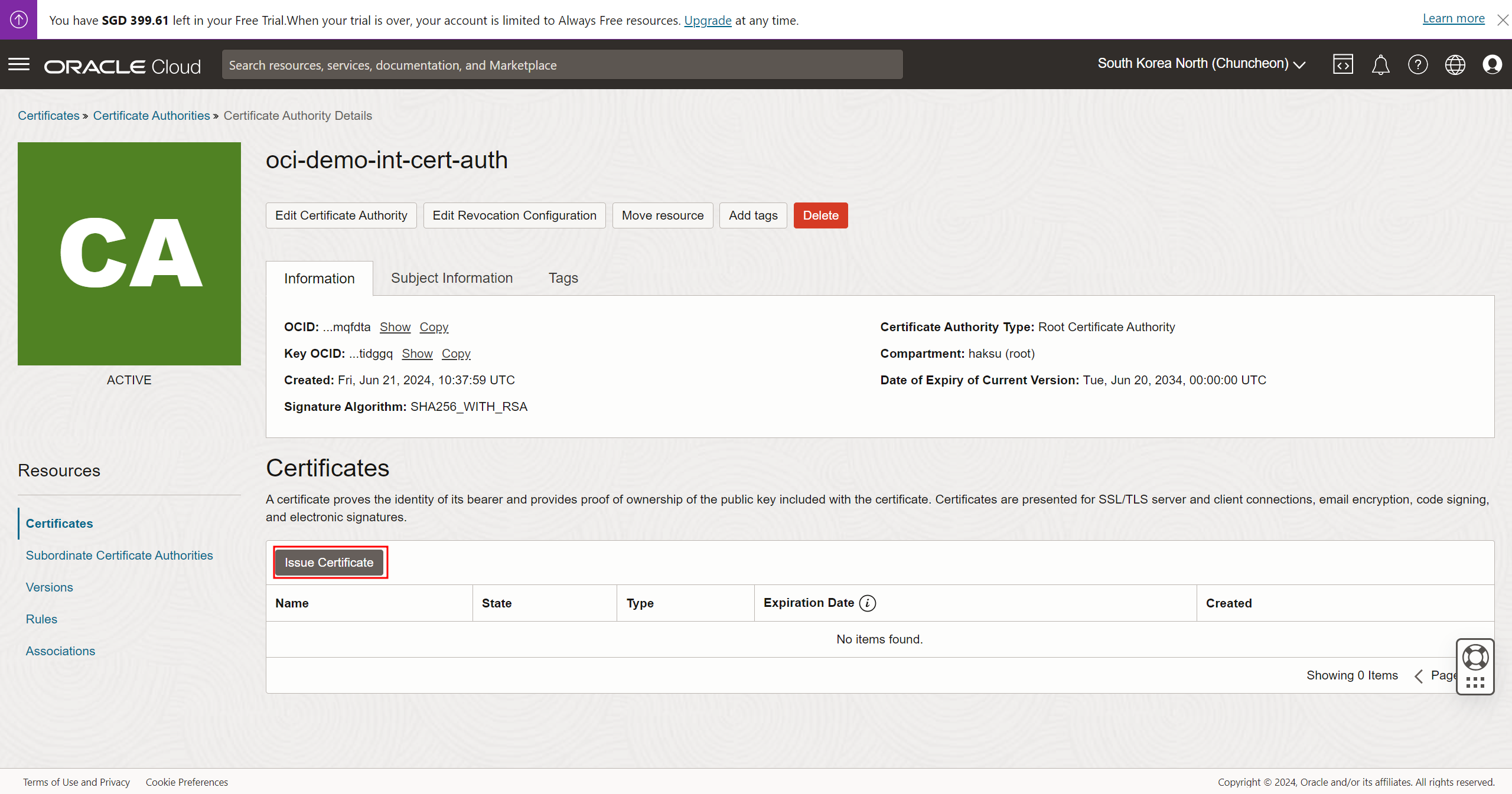The width and height of the screenshot is (1512, 794).
Task: Click the search resources input field
Action: point(562,65)
